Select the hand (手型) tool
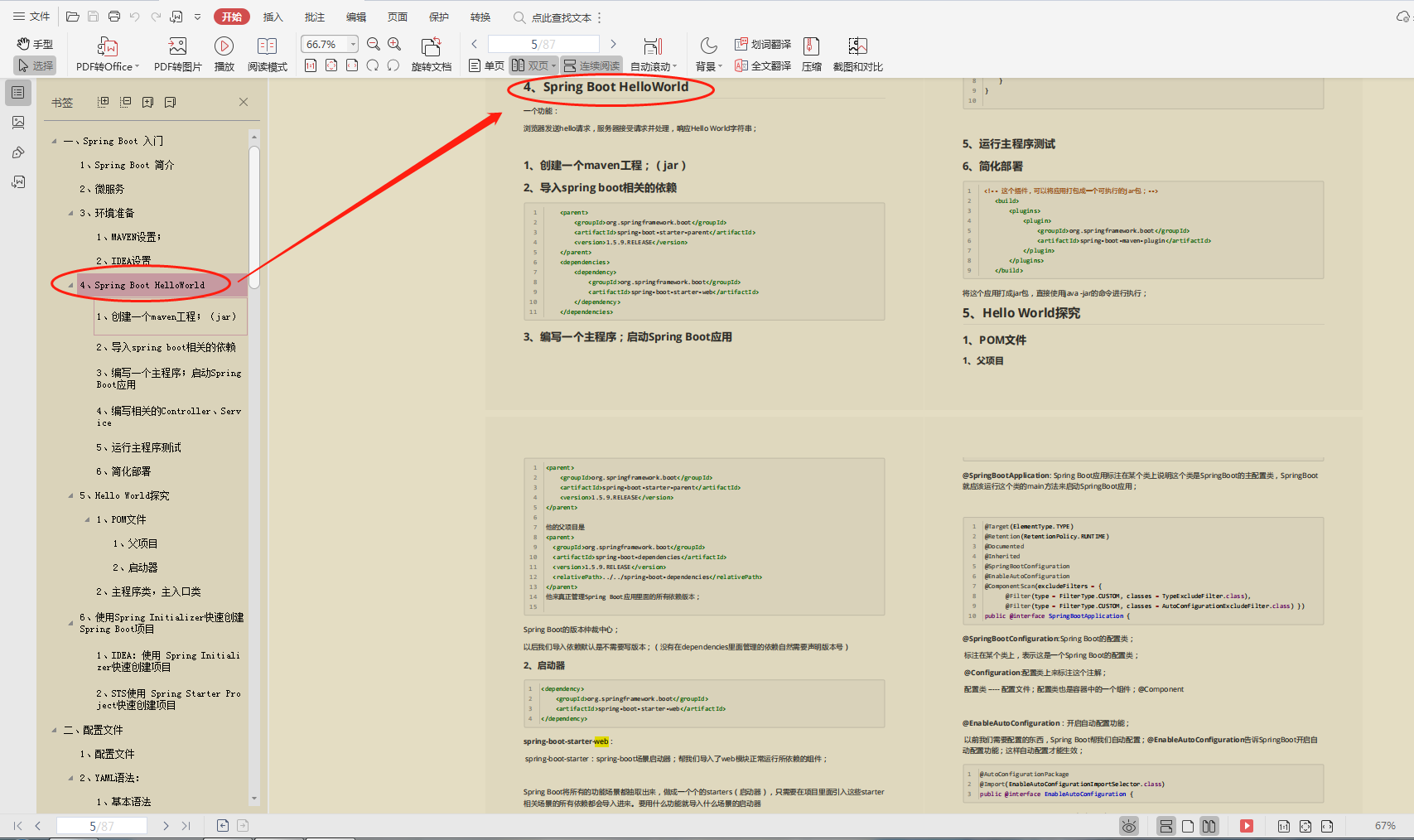This screenshot has width=1414, height=840. pos(34,44)
